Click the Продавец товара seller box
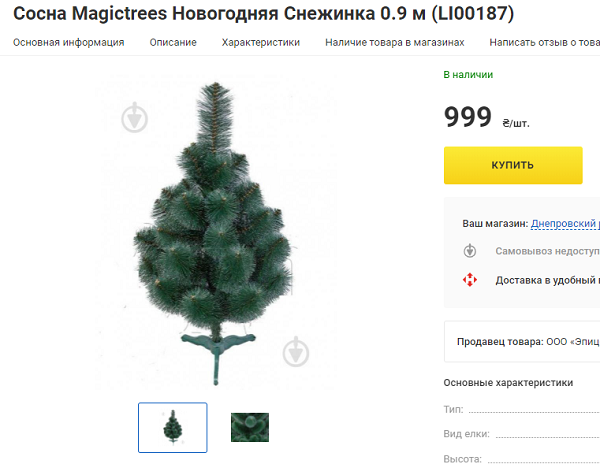 pyautogui.click(x=522, y=342)
